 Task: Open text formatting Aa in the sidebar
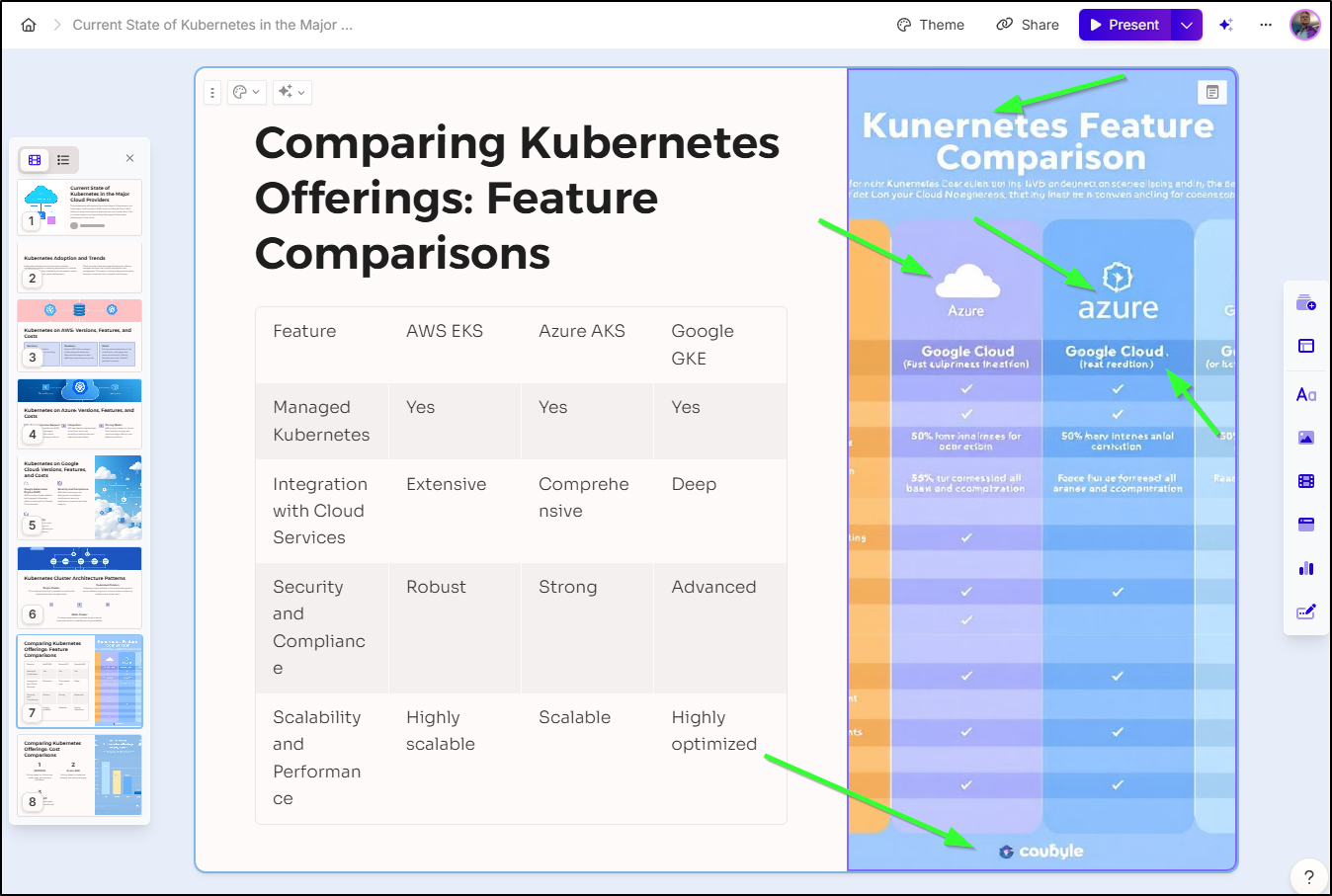(x=1305, y=395)
